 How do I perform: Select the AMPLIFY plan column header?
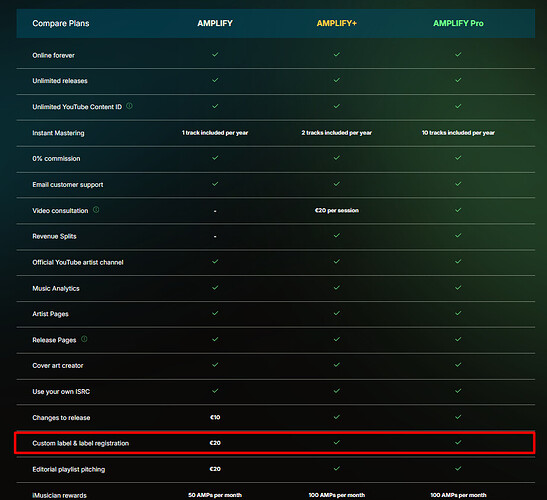215,23
